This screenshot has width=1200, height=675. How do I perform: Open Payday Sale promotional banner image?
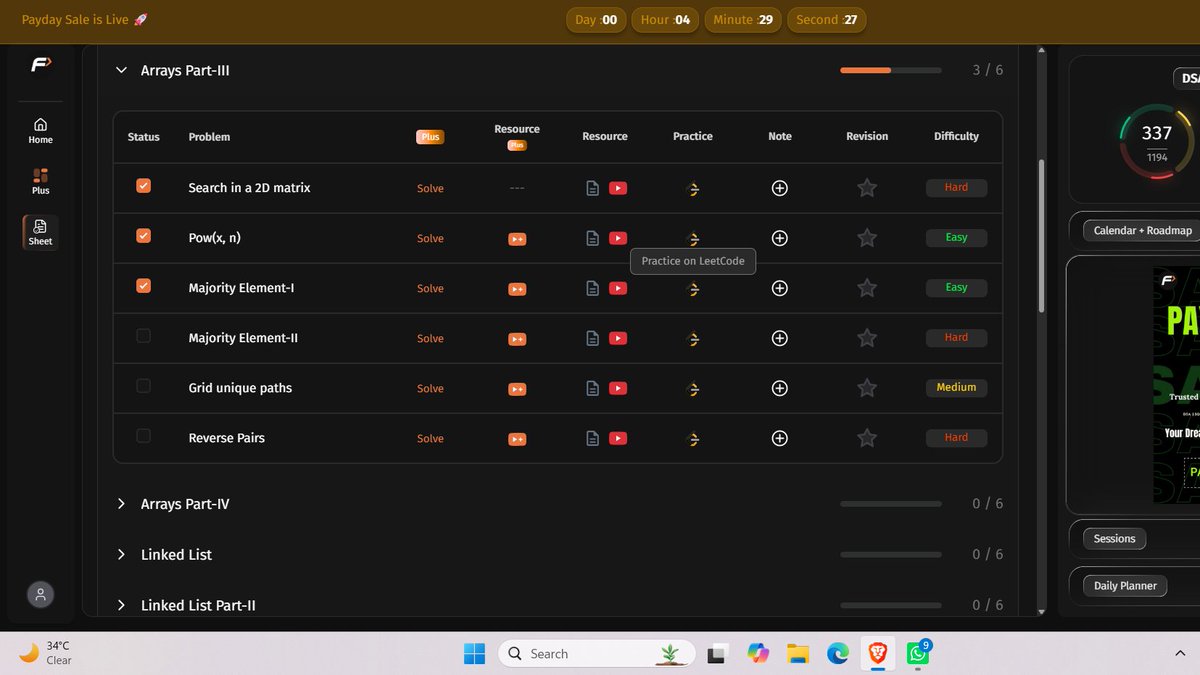click(x=1176, y=385)
